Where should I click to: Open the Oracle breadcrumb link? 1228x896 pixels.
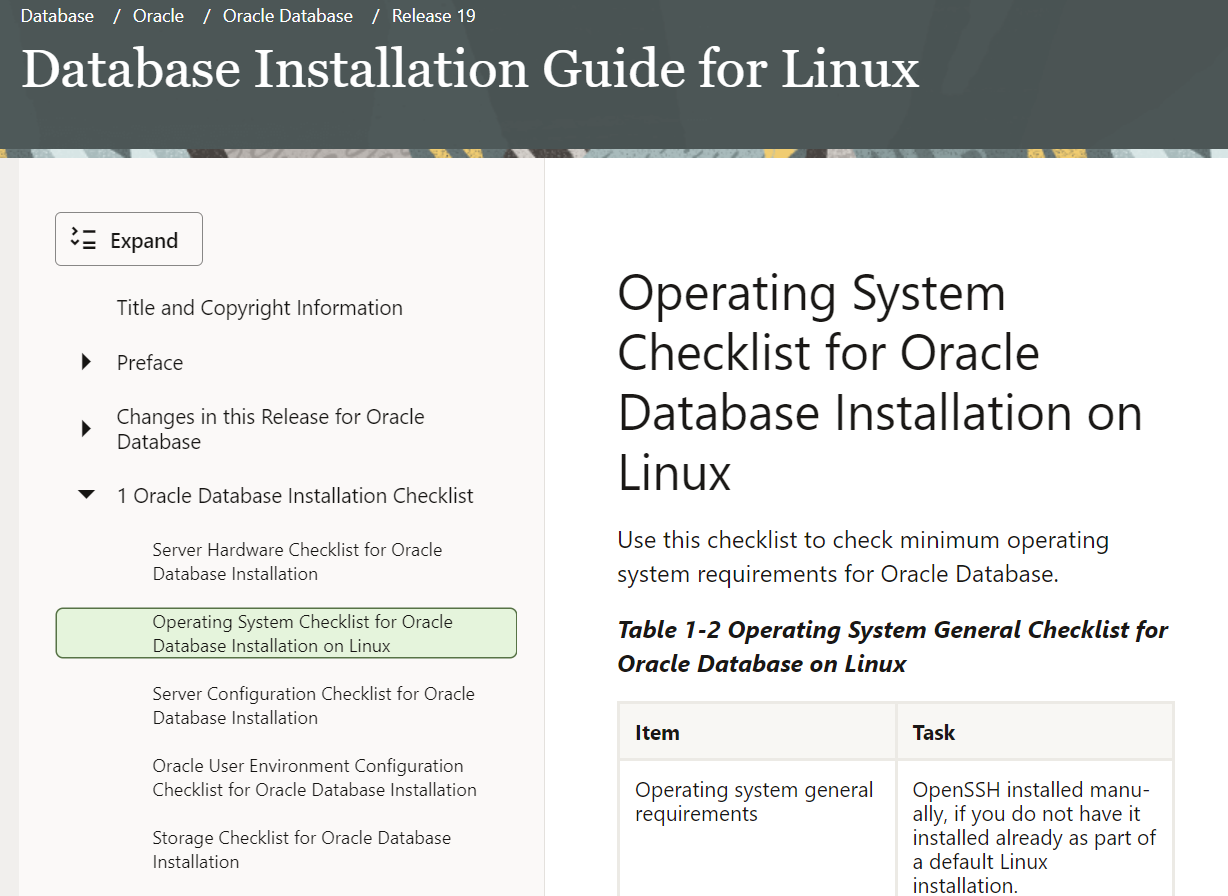(x=158, y=16)
